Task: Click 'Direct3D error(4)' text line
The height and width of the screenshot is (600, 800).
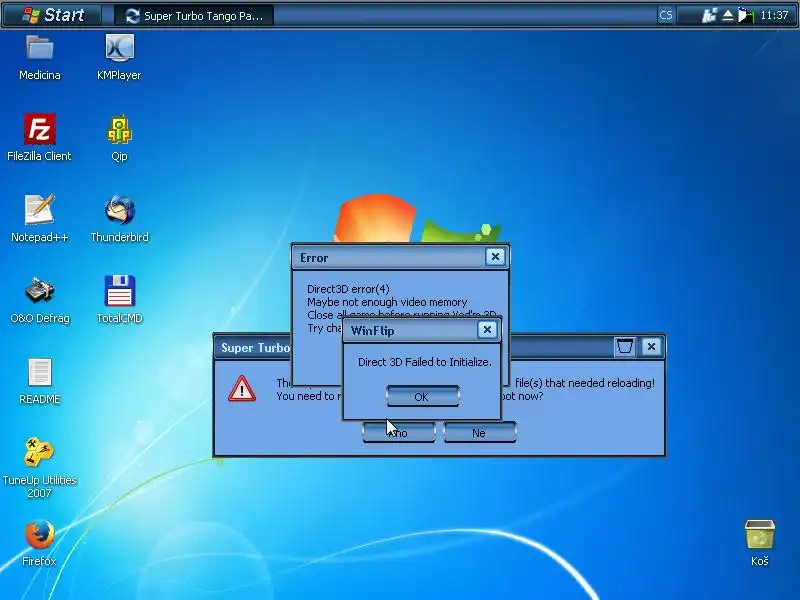Action: click(348, 289)
